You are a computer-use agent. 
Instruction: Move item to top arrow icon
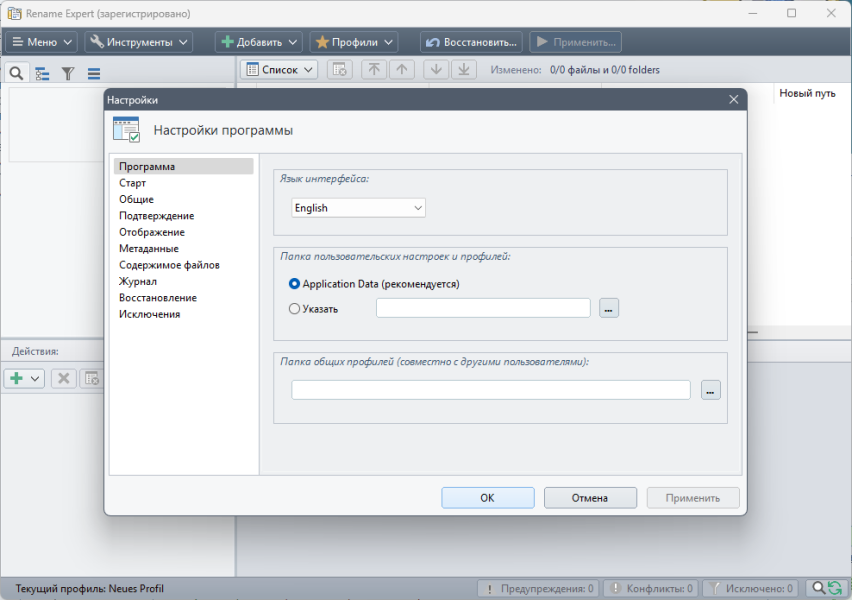point(374,70)
